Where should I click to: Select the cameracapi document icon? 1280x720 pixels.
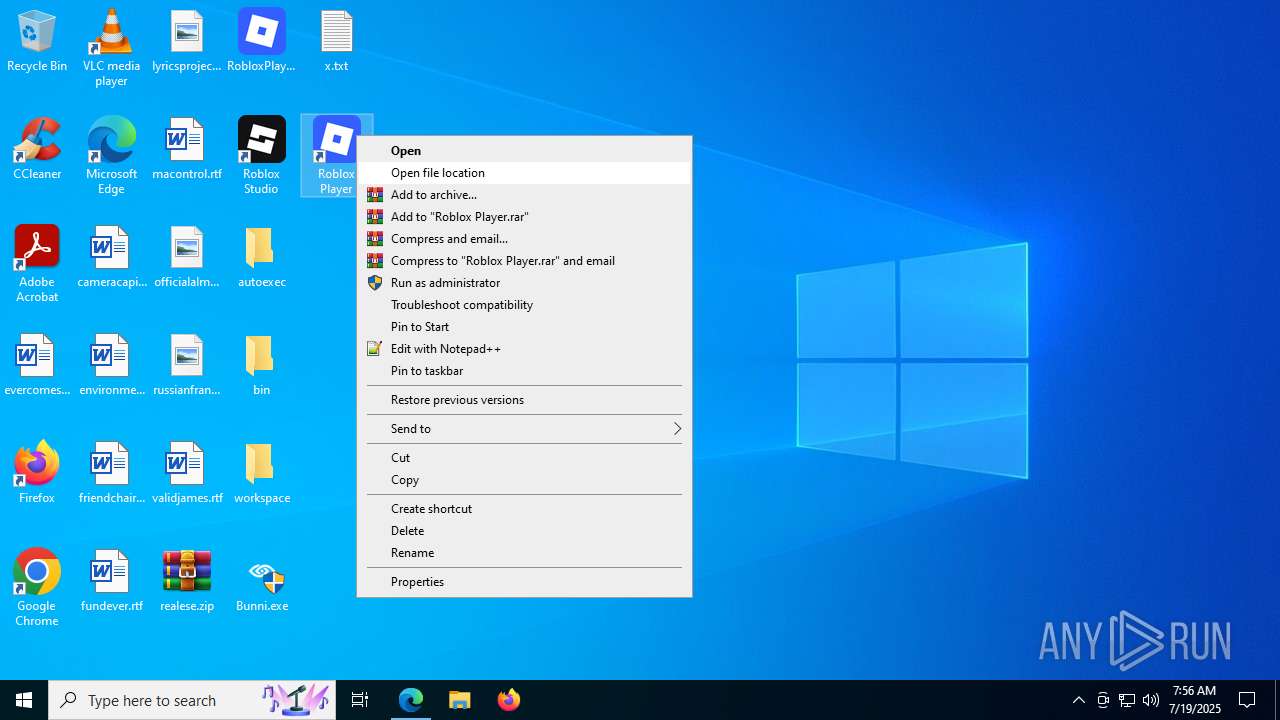coord(111,257)
